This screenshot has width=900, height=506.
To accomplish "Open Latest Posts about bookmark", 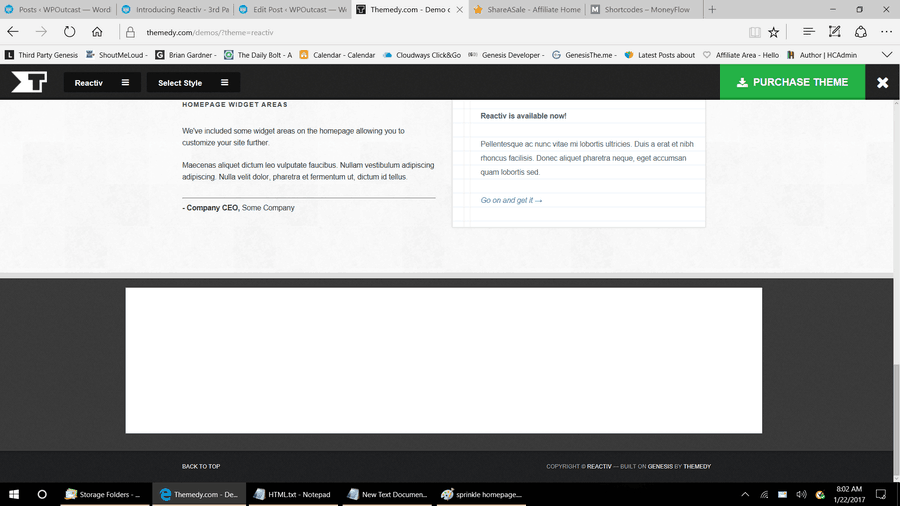I will (x=660, y=55).
